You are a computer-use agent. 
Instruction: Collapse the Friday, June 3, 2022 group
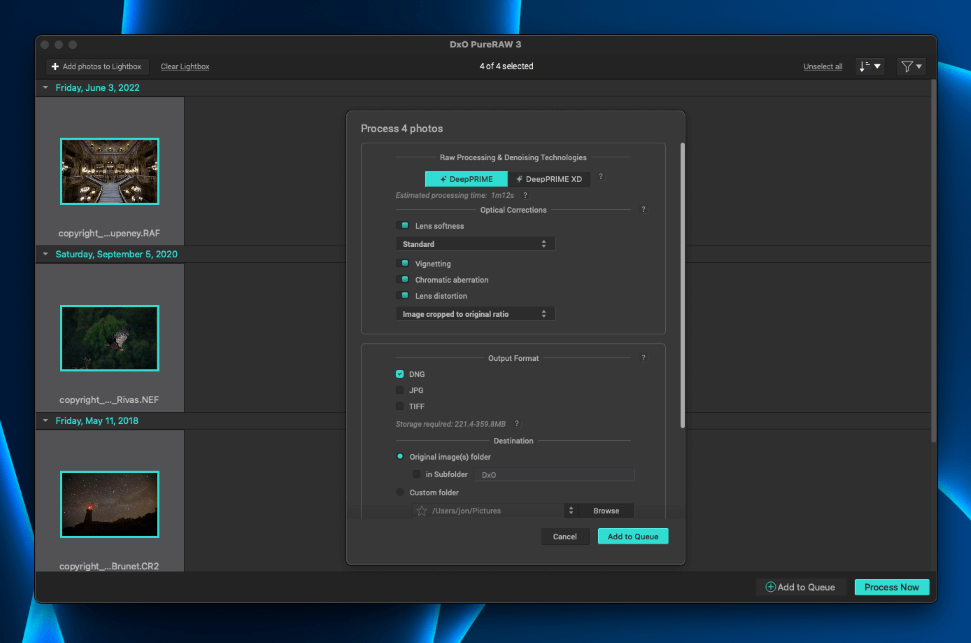45,88
